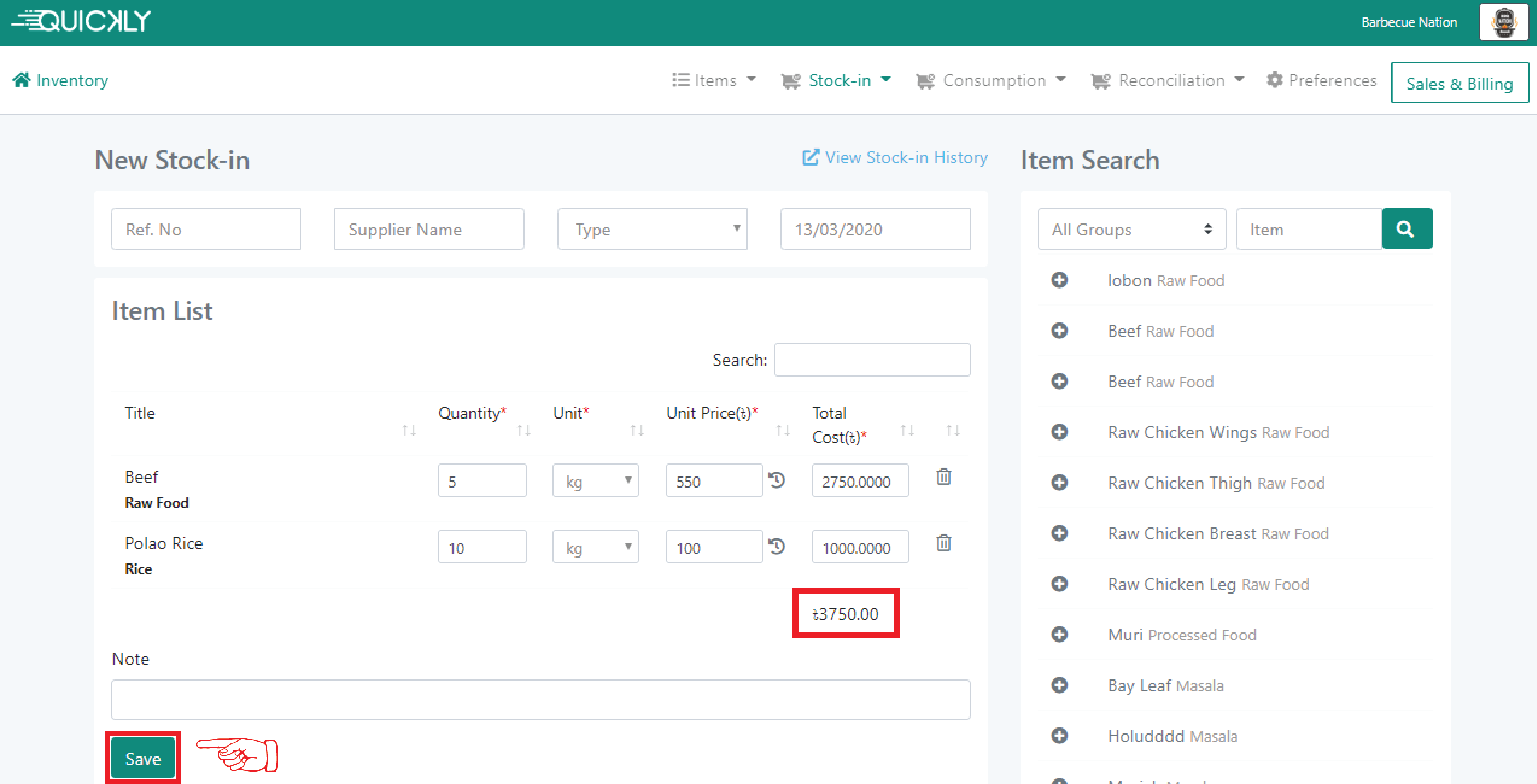This screenshot has width=1537, height=784.
Task: Click the history icon next to Polao Rice's price
Action: point(777,546)
